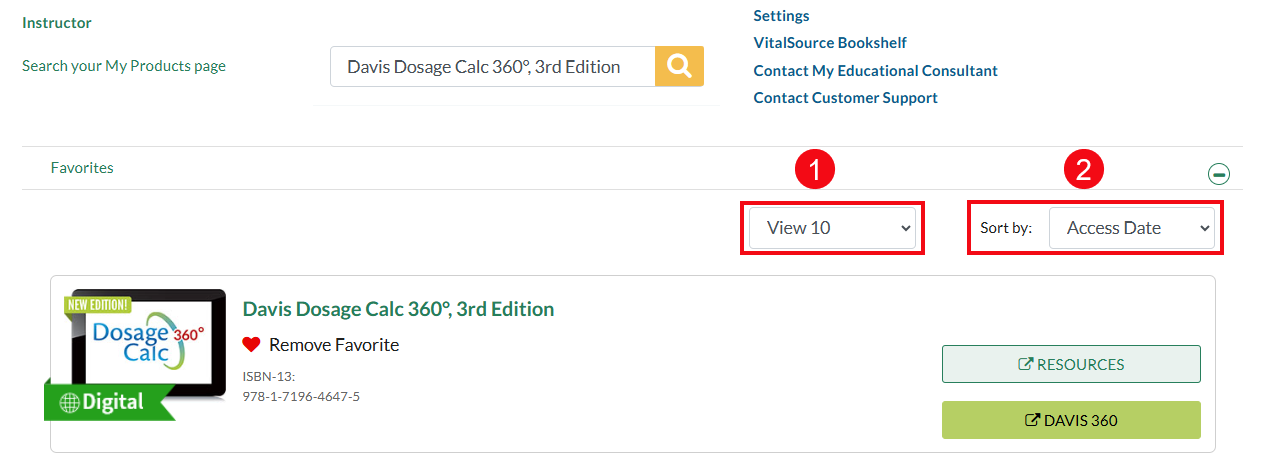
Task: Open the View 10 dropdown
Action: tap(832, 228)
